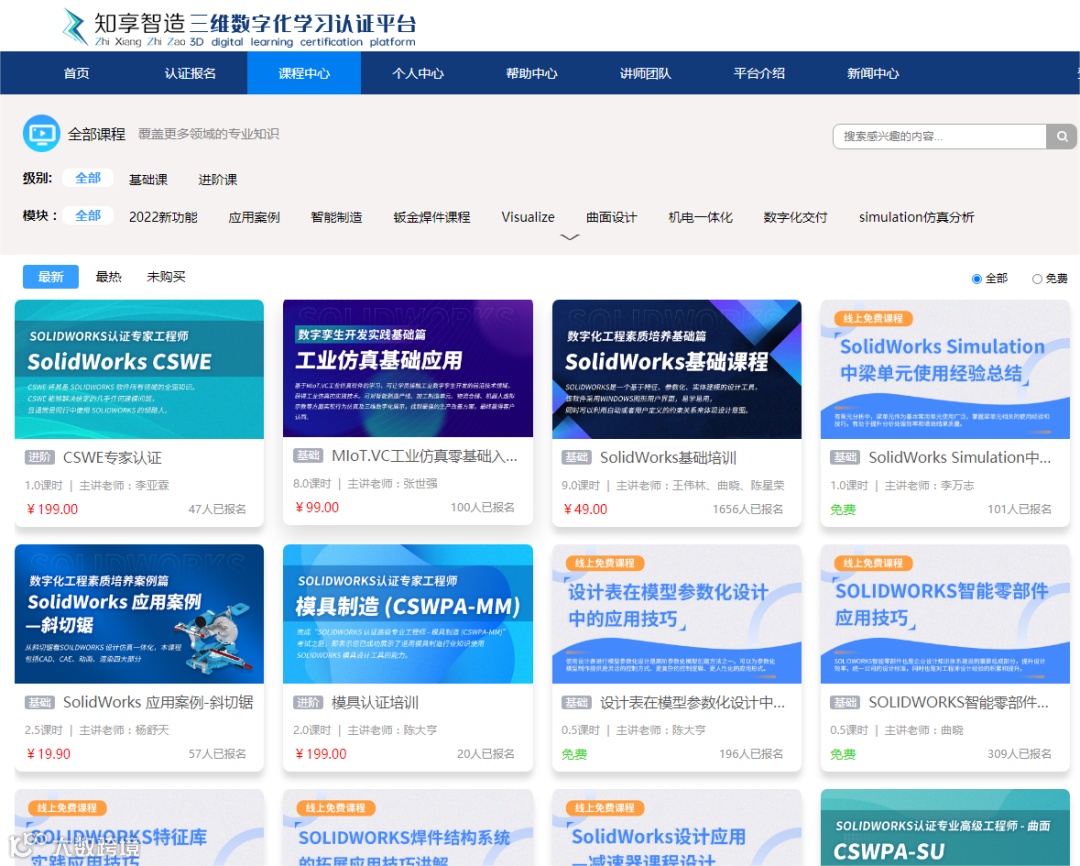Filter module by 2022新功能
This screenshot has width=1080, height=866.
163,217
